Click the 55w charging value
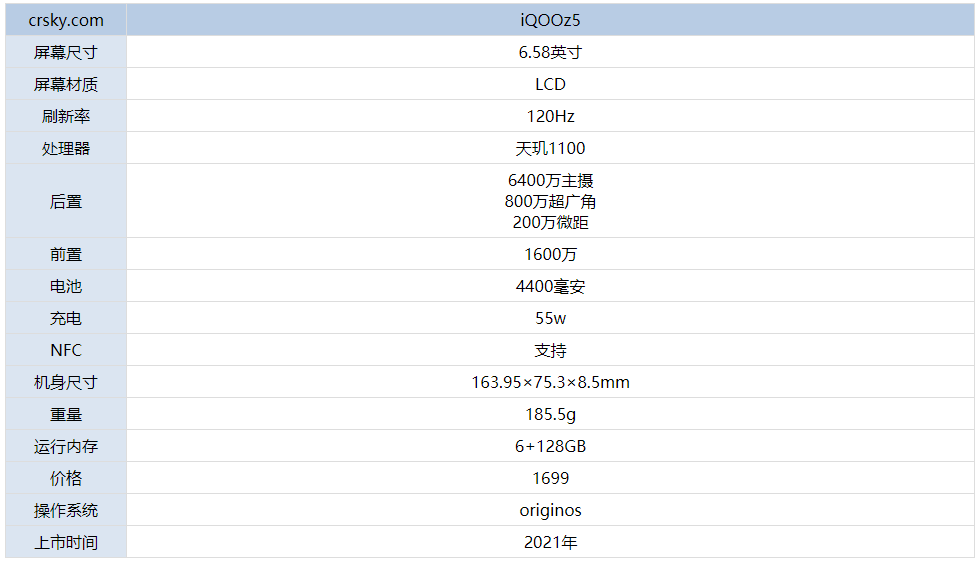 tap(550, 318)
